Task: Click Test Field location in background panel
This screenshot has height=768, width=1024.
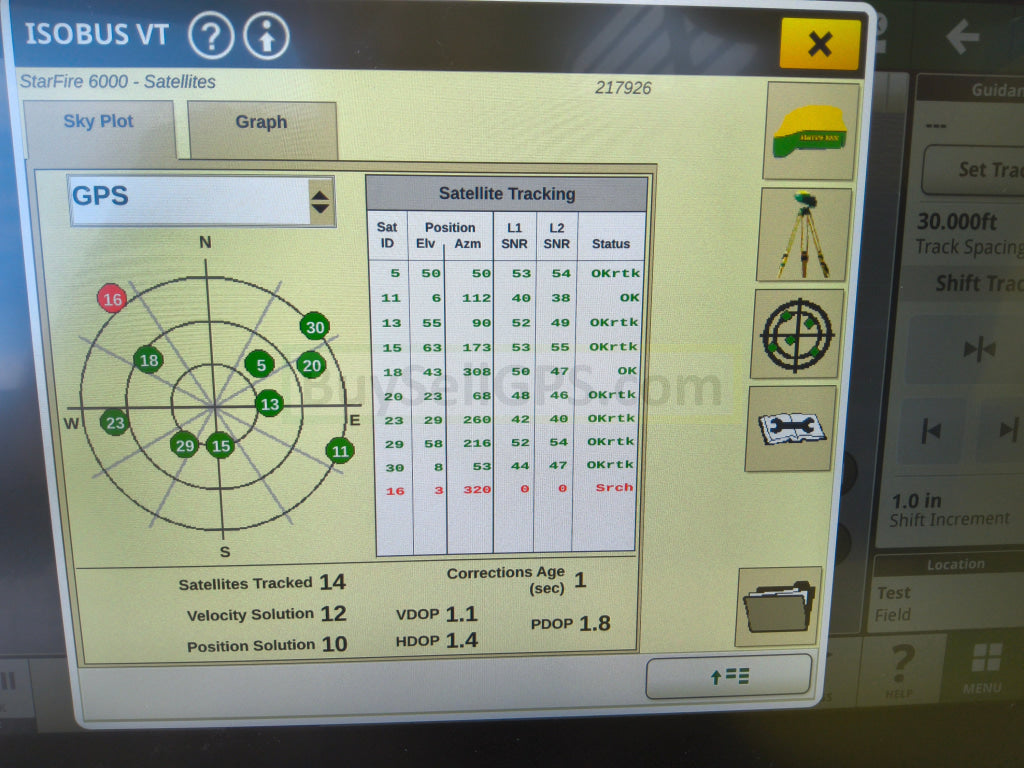Action: click(893, 603)
